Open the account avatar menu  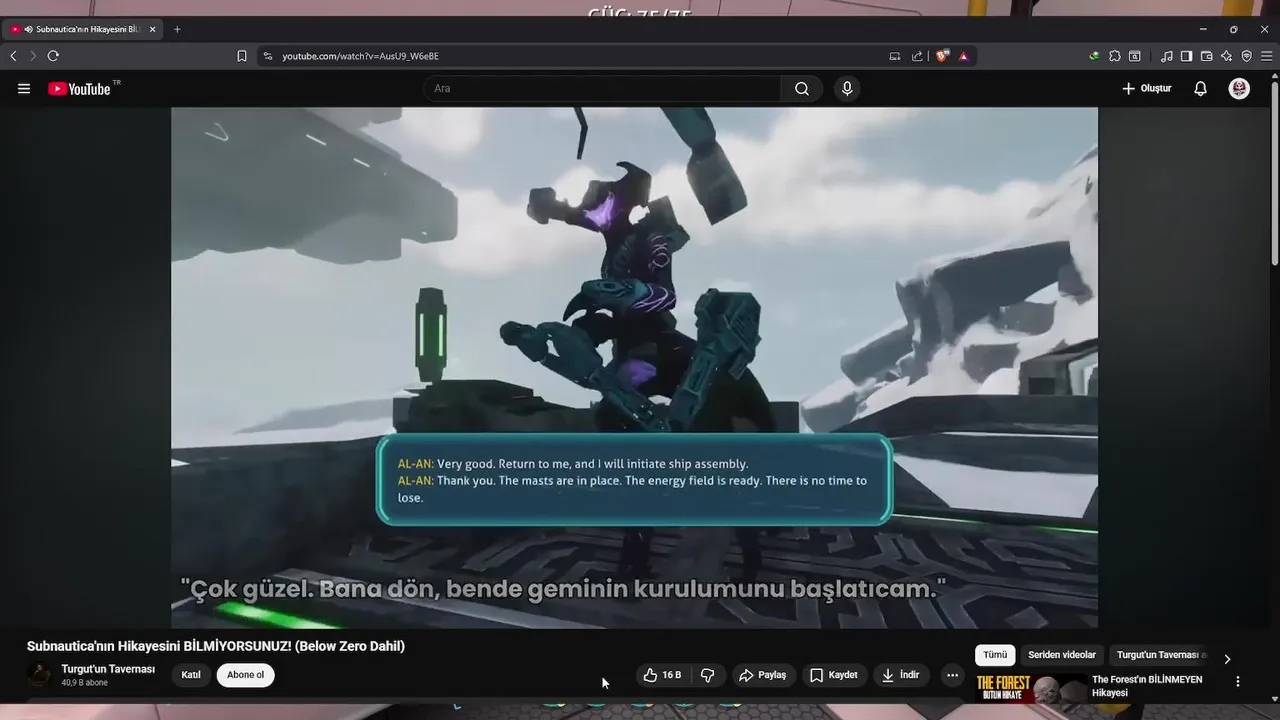tap(1239, 89)
